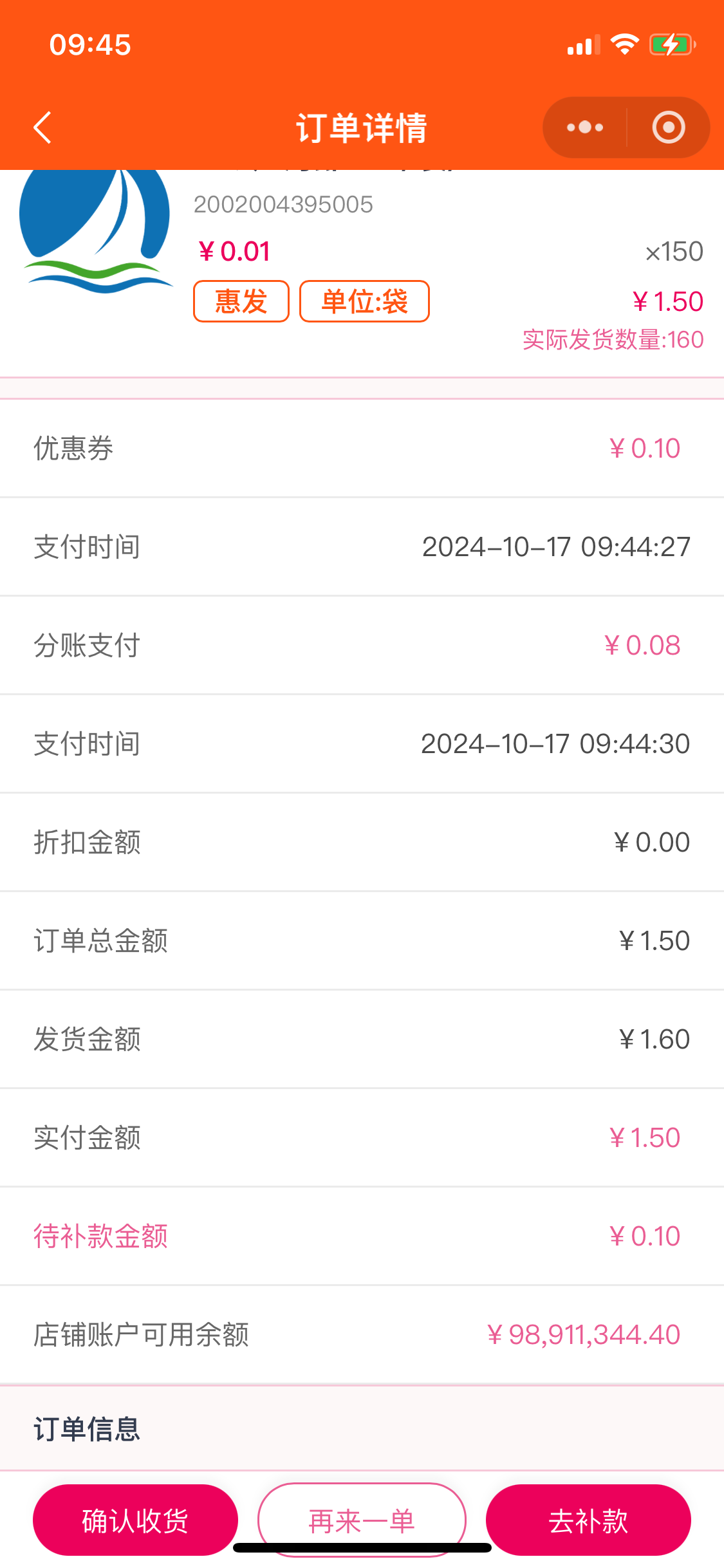Tap the 分账支付 amount ¥0.08

642,646
